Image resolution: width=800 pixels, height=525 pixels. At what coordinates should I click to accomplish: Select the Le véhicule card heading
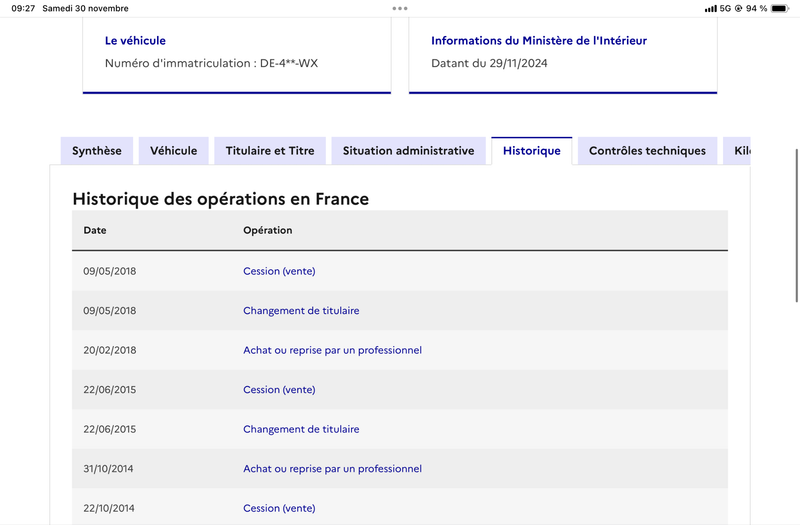tap(135, 41)
